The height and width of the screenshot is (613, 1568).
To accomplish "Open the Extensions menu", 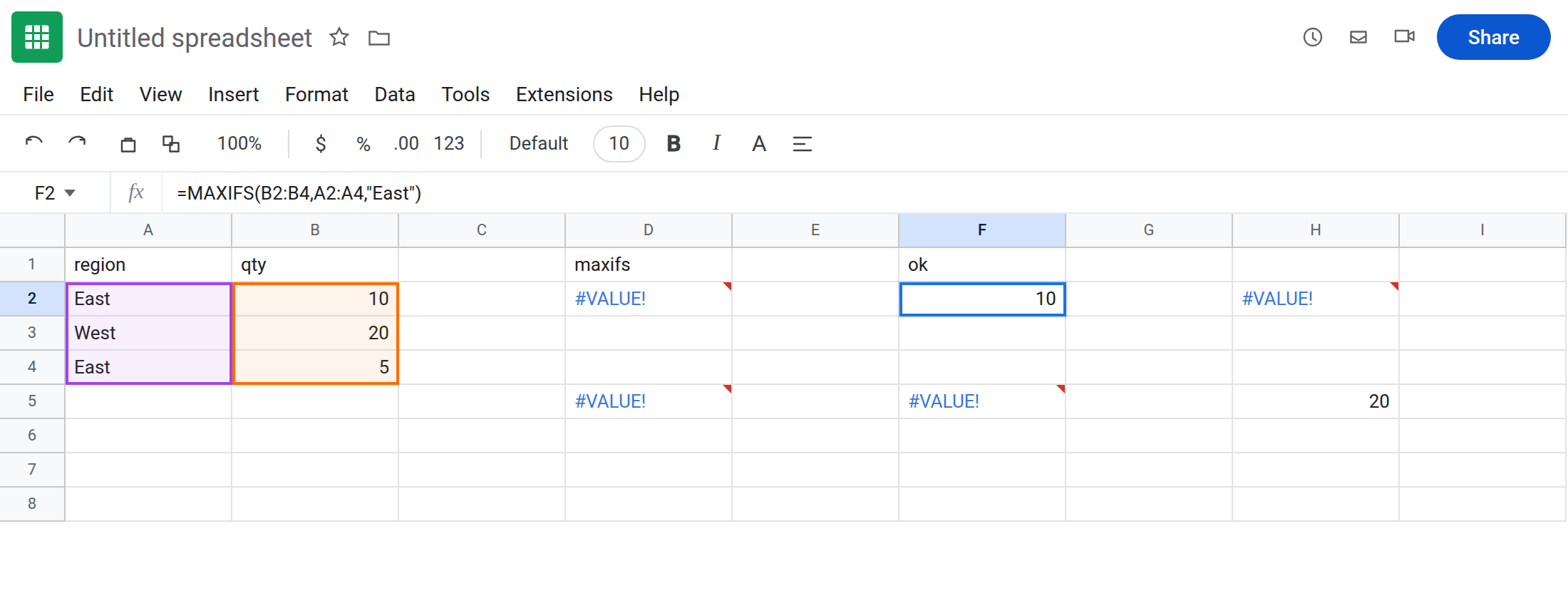I will (564, 94).
